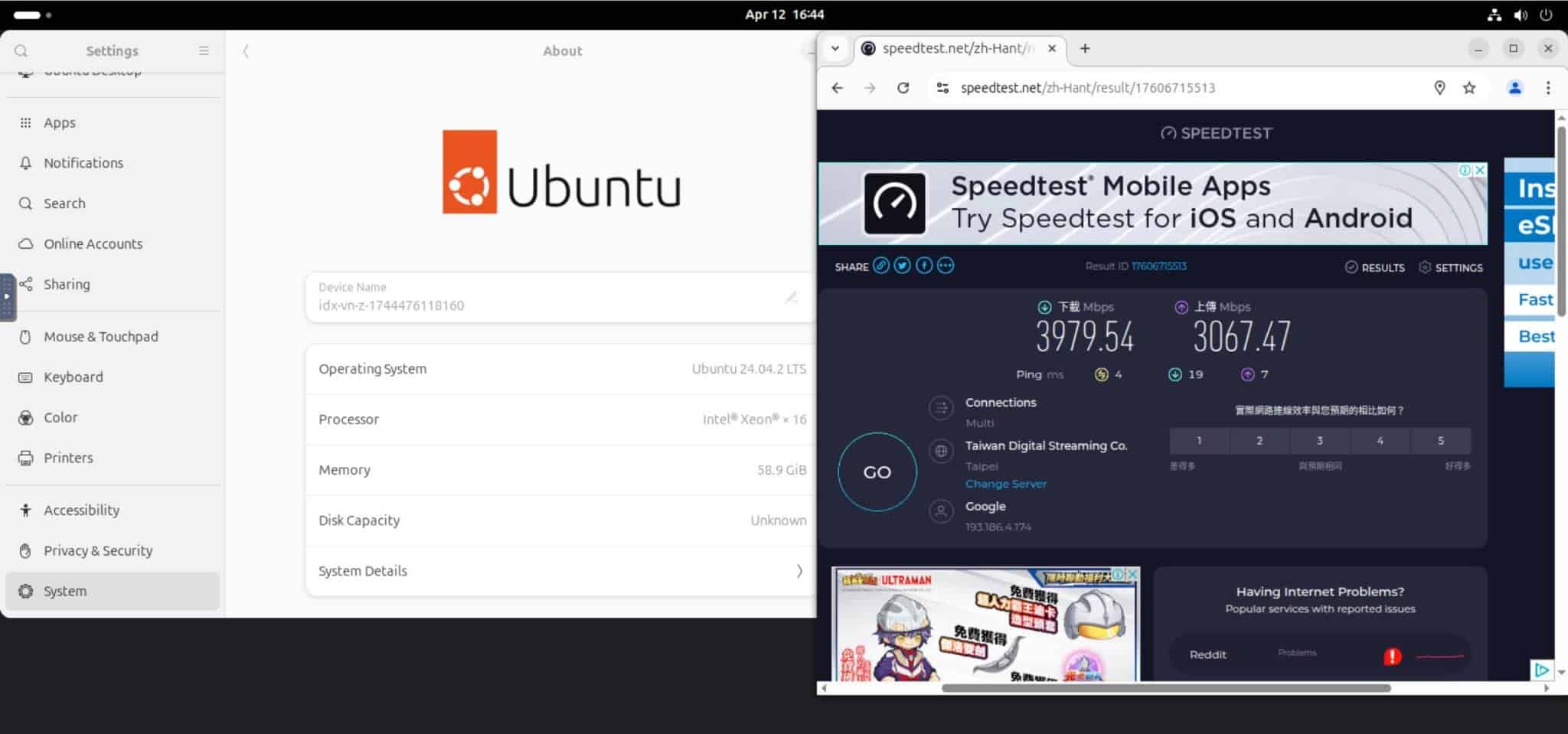Open the Apps settings panel
Viewport: 1568px width, 734px height.
click(x=113, y=122)
